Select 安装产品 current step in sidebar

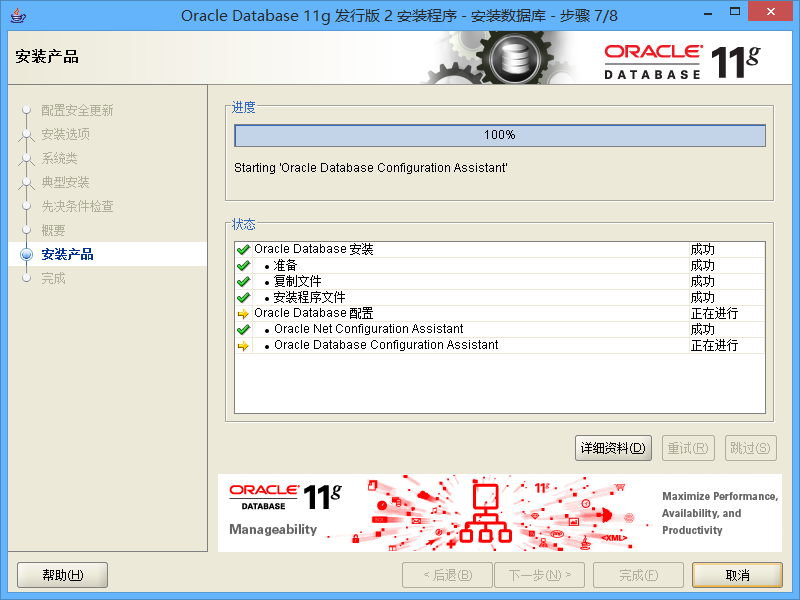coord(67,254)
